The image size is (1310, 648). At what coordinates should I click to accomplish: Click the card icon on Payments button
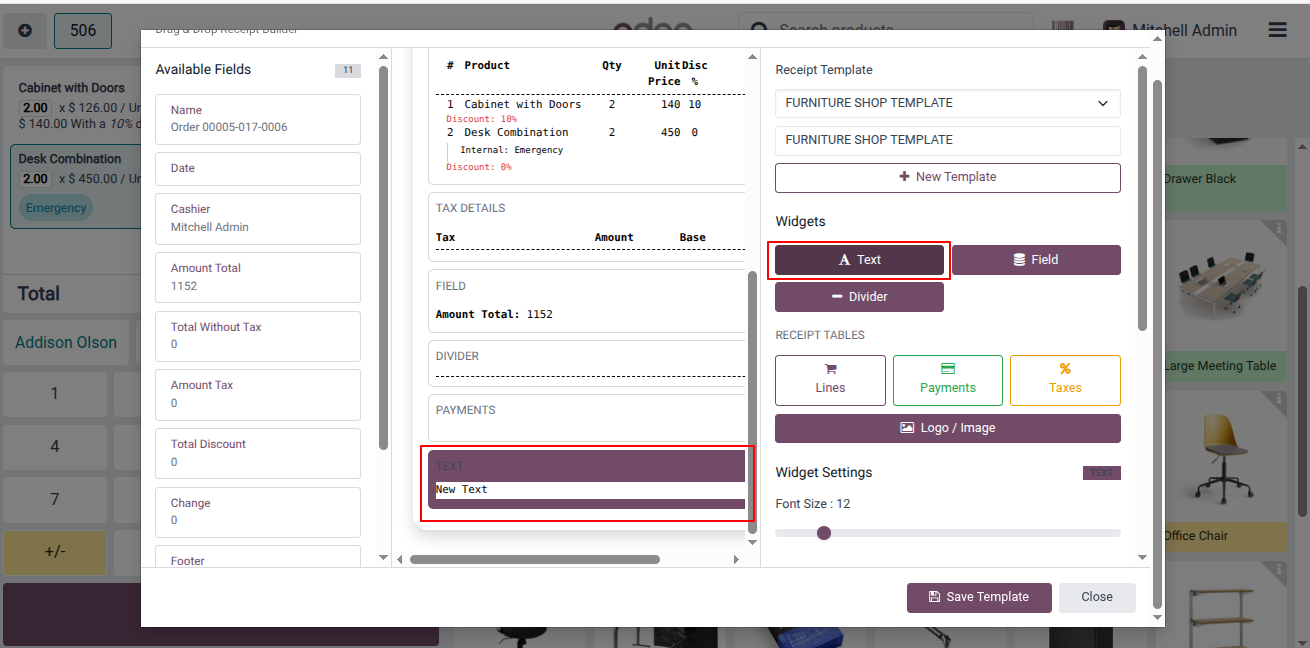click(948, 369)
